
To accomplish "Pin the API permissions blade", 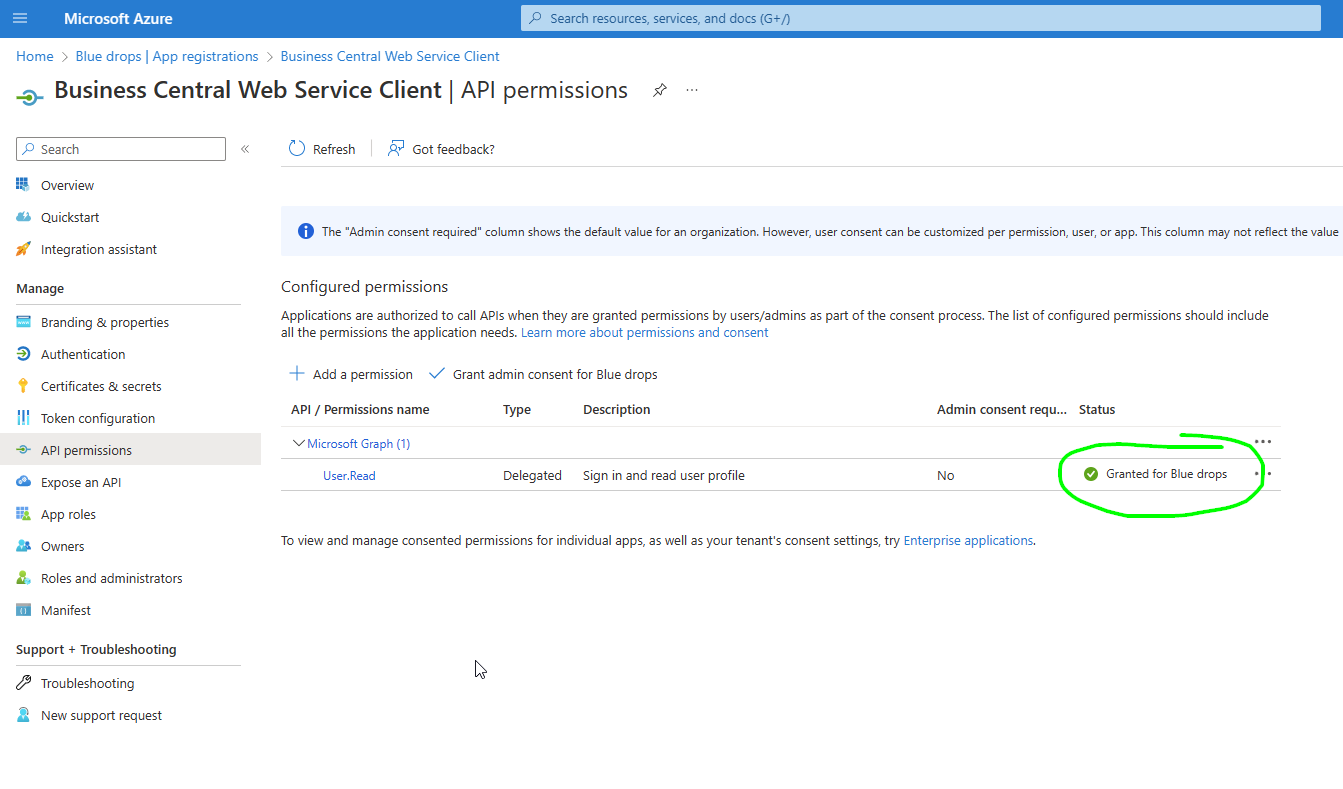I will coord(659,90).
